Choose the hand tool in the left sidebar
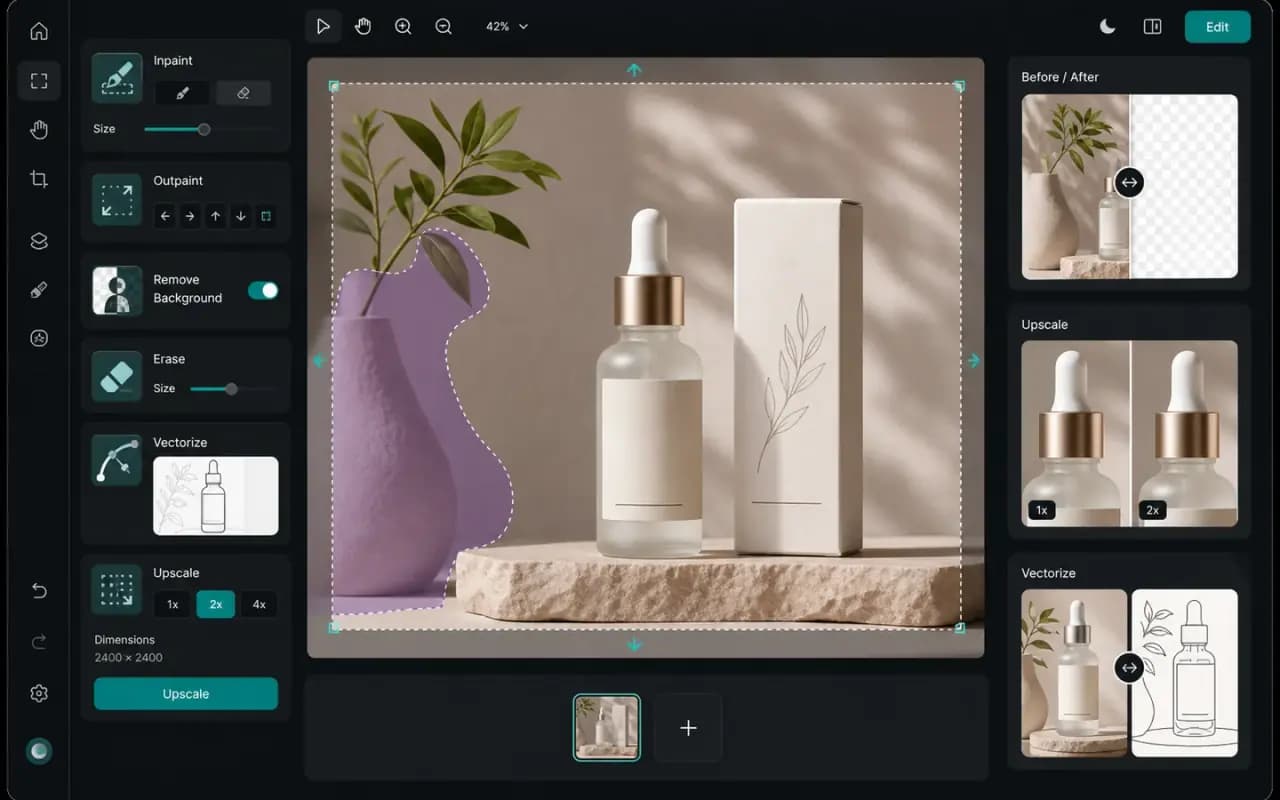Image resolution: width=1280 pixels, height=800 pixels. [x=39, y=130]
